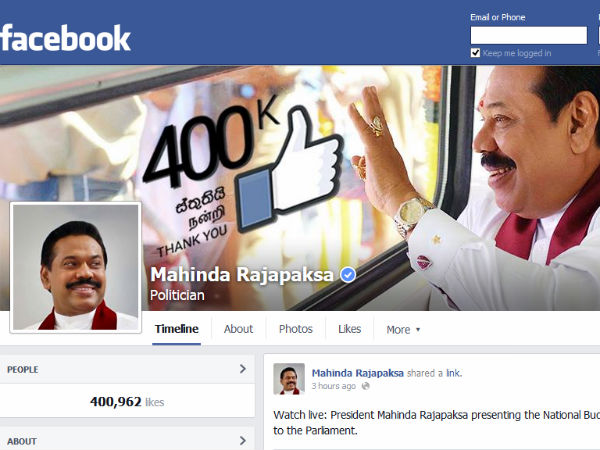Uncheck Keep me logged in
This screenshot has width=600, height=450.
(475, 53)
